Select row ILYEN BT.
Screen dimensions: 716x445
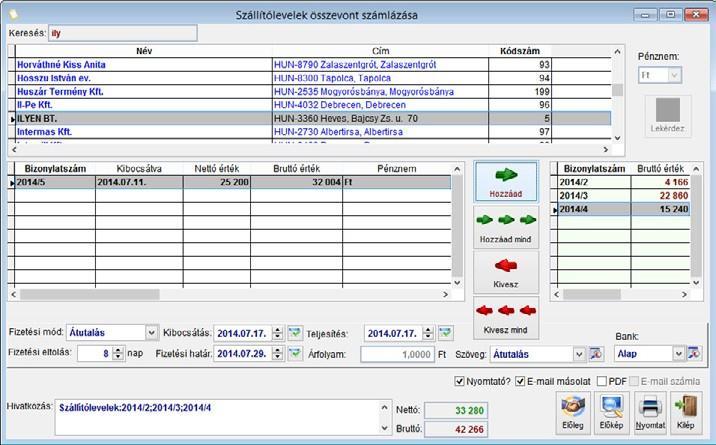pos(313,118)
